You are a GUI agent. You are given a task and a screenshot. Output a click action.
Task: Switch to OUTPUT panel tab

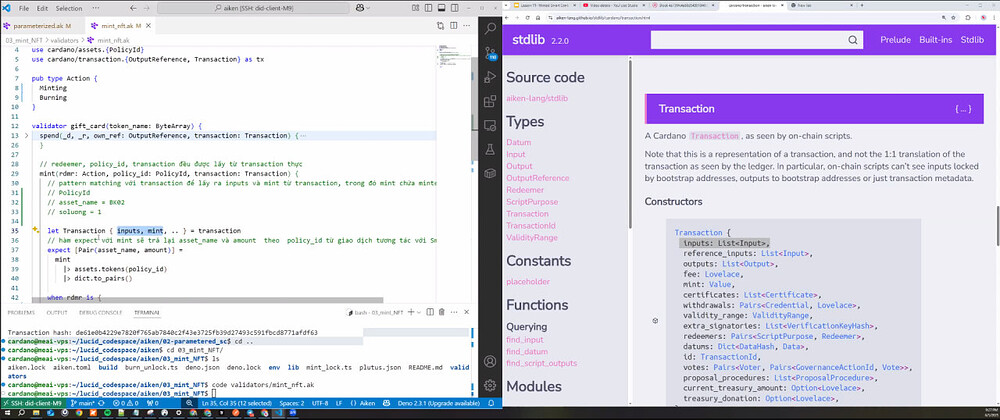[57, 312]
